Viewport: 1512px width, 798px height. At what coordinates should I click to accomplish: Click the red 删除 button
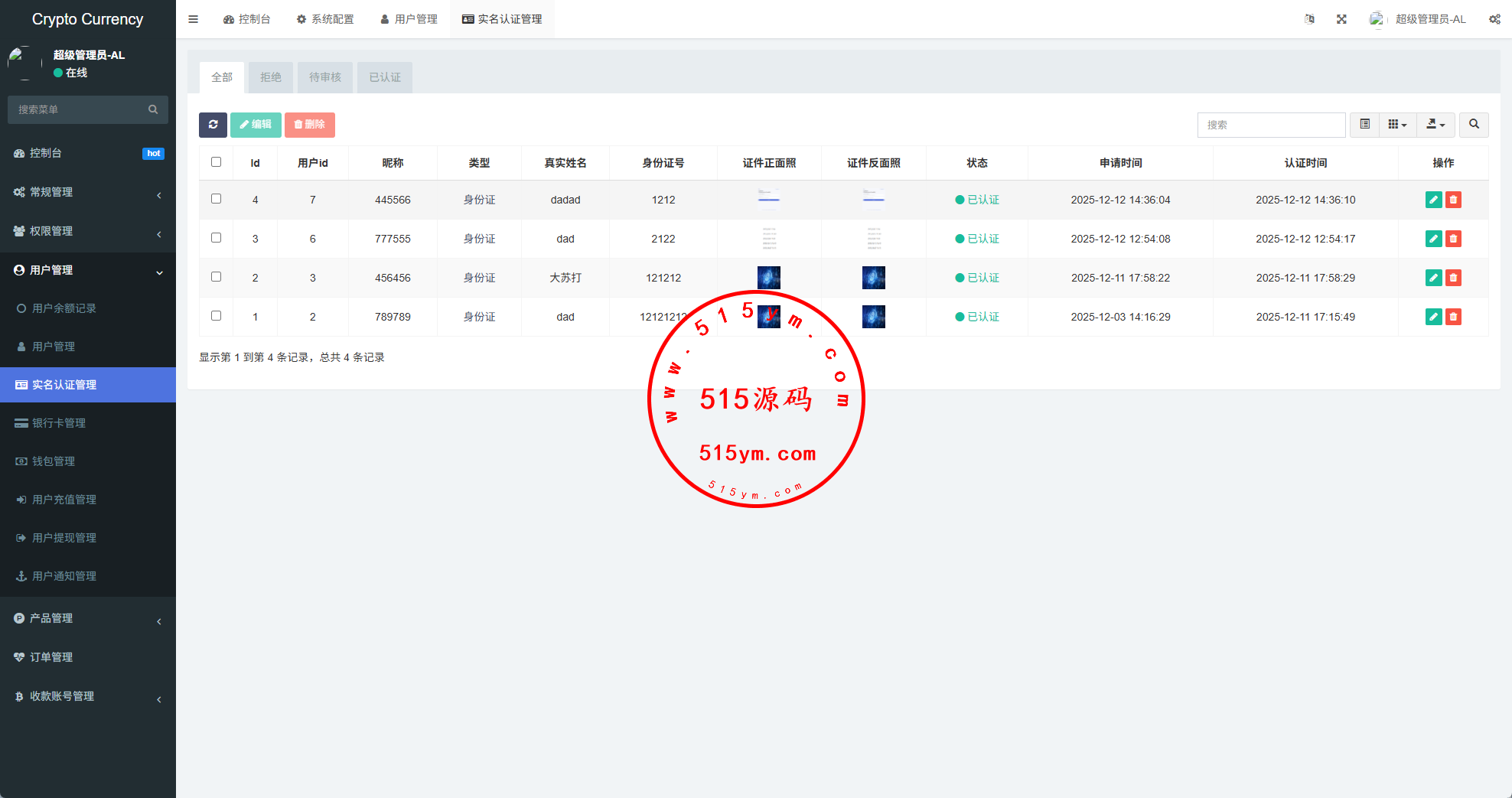click(x=309, y=125)
